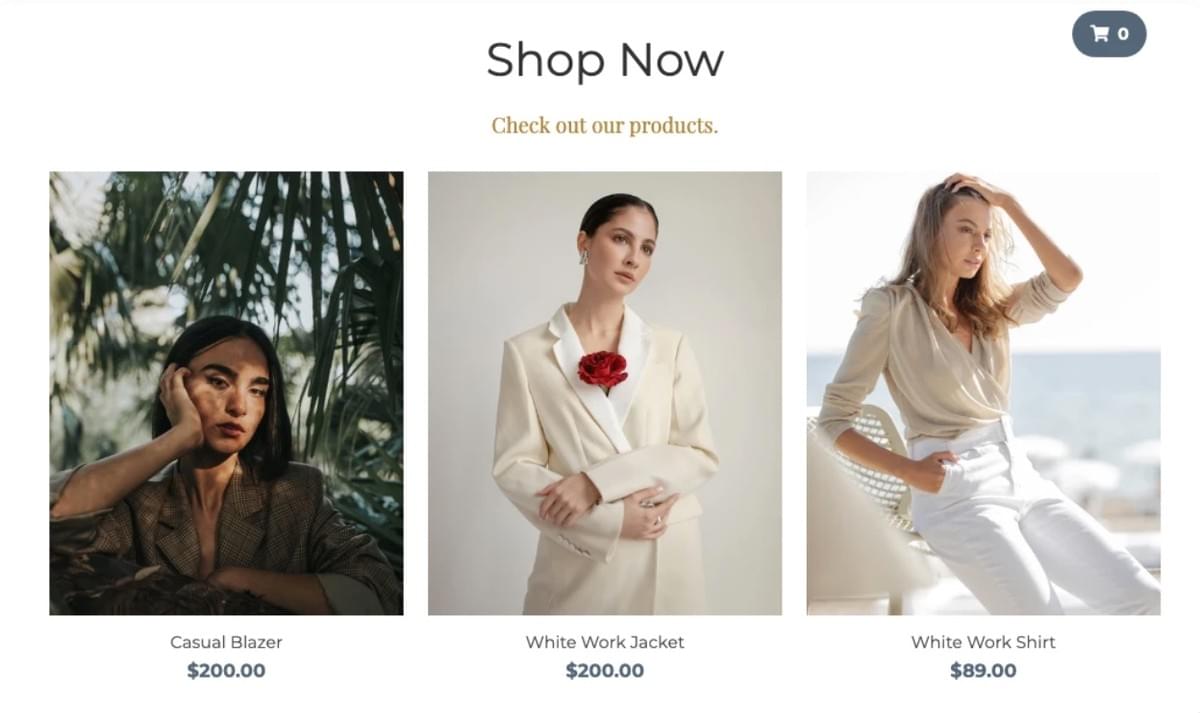Click the red rose on the jacket photo
Screen dimensions: 1200x713
(x=602, y=369)
